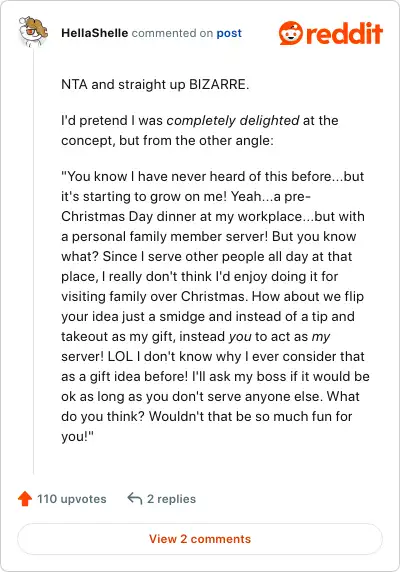Click the orange Reddit Snoo logo icon
400x572 pixels.
pyautogui.click(x=291, y=33)
